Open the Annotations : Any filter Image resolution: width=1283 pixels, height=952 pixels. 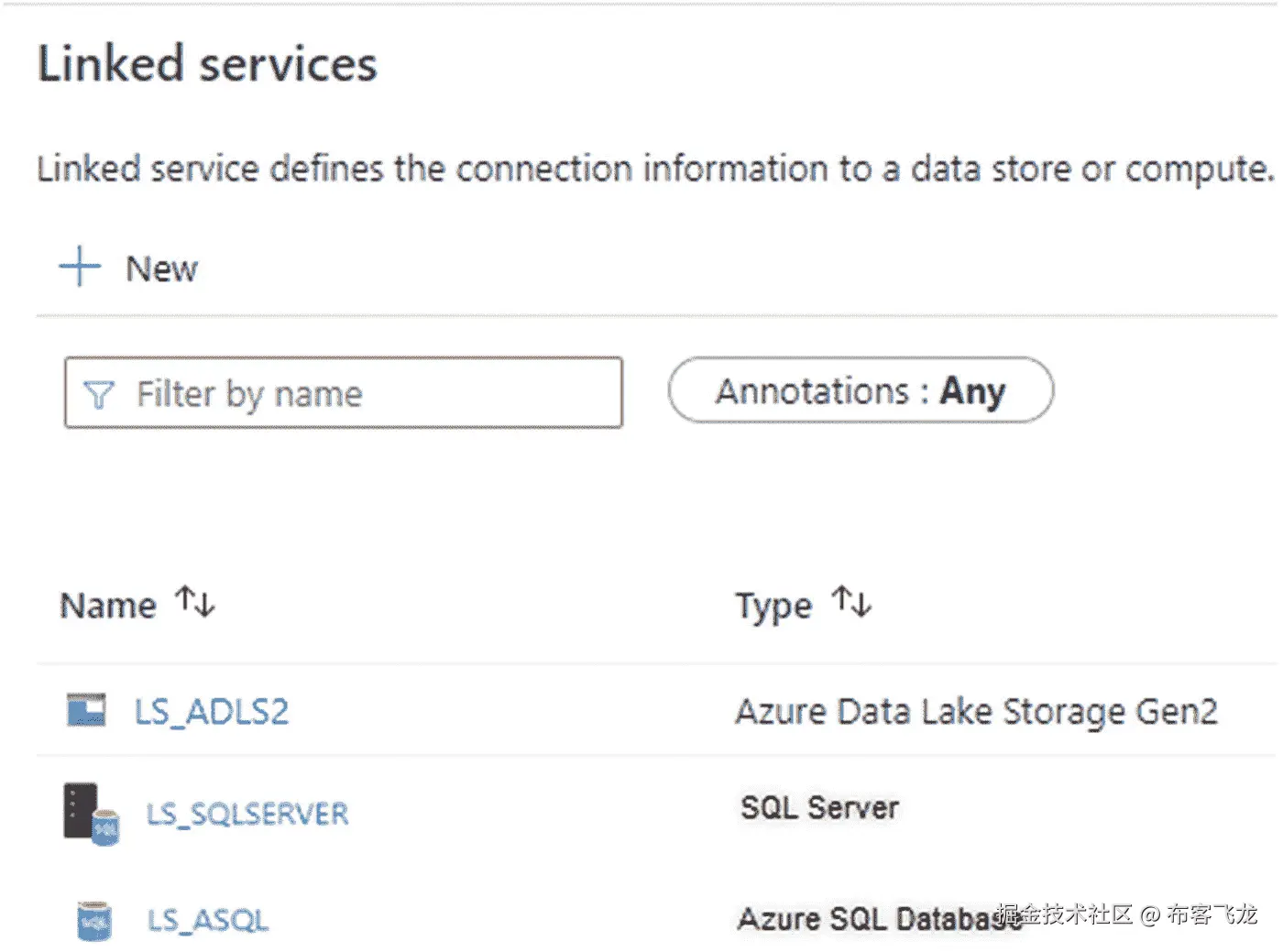861,391
